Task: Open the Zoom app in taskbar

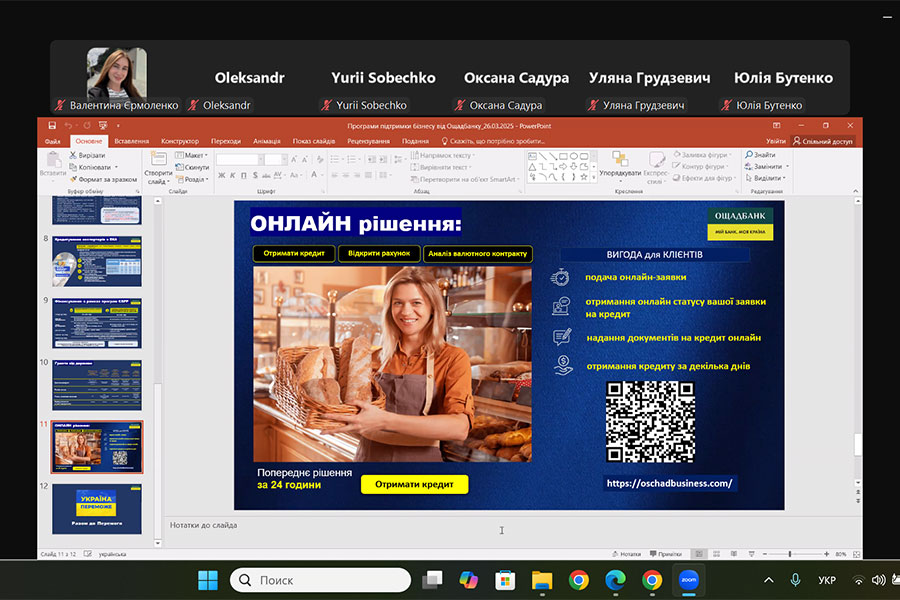Action: (690, 580)
